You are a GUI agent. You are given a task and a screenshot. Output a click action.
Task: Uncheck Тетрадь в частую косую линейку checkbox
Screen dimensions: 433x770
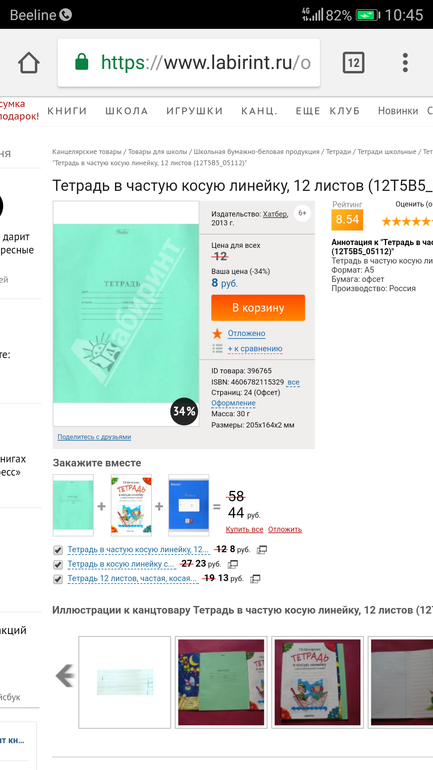pos(58,550)
